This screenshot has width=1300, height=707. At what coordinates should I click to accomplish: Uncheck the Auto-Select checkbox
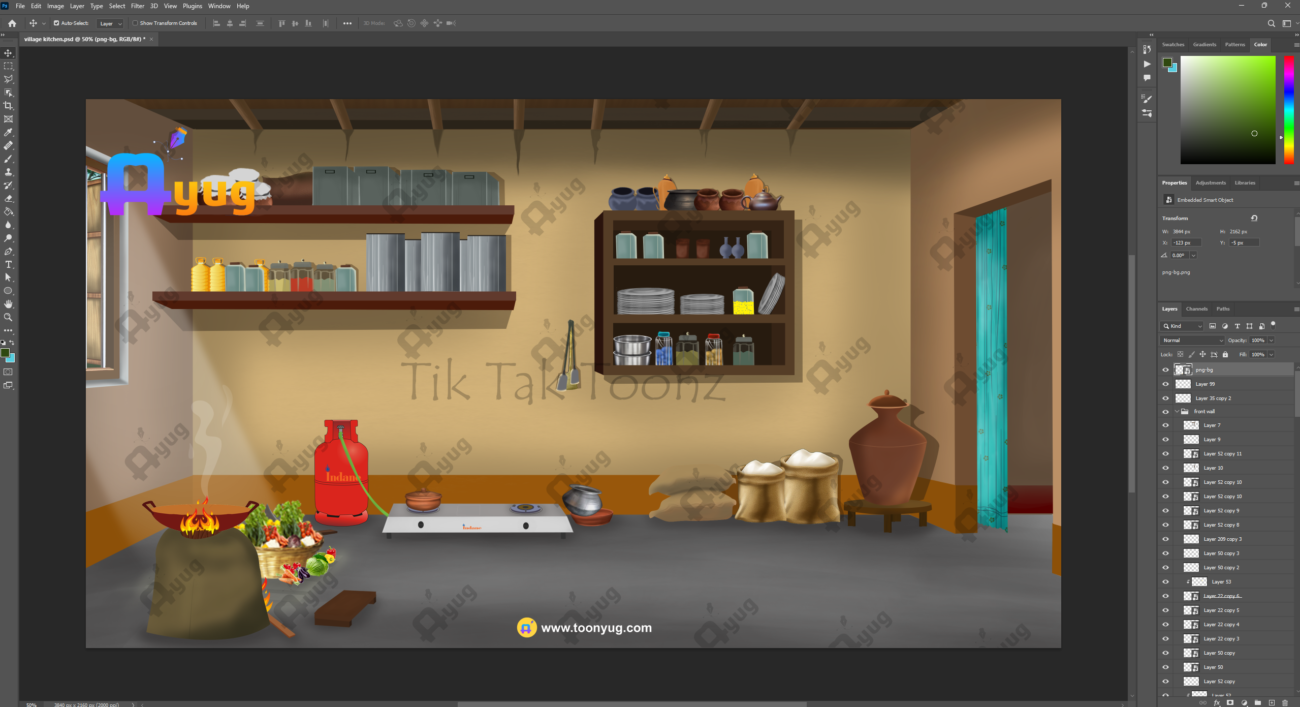tap(56, 23)
